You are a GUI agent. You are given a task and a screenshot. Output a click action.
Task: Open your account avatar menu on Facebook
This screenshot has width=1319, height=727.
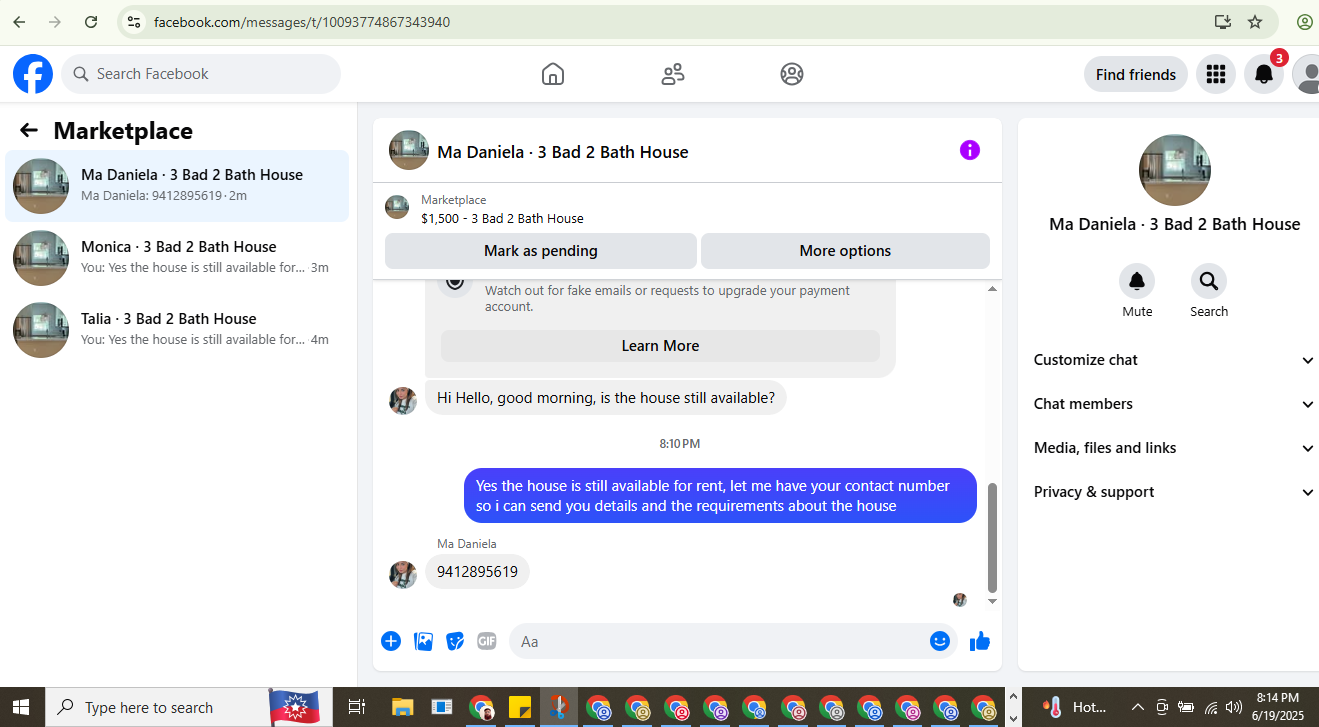tap(1307, 74)
